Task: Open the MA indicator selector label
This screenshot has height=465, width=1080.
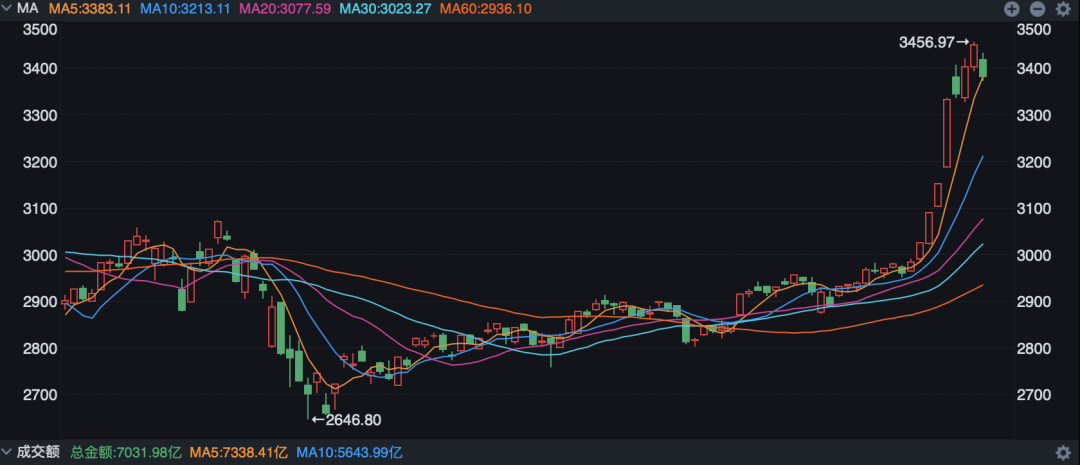Action: coord(28,9)
